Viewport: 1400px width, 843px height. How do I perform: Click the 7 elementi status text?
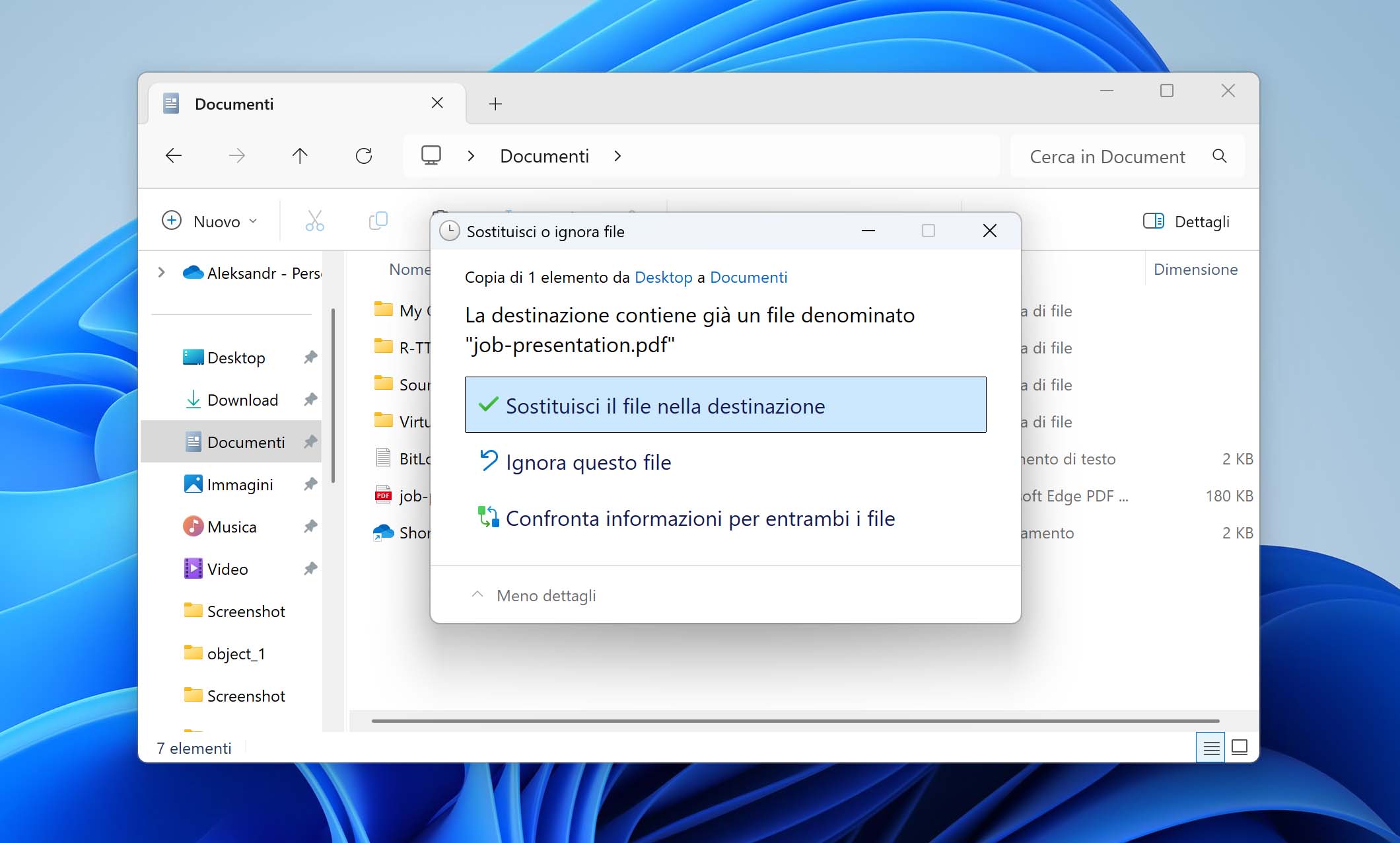(194, 748)
